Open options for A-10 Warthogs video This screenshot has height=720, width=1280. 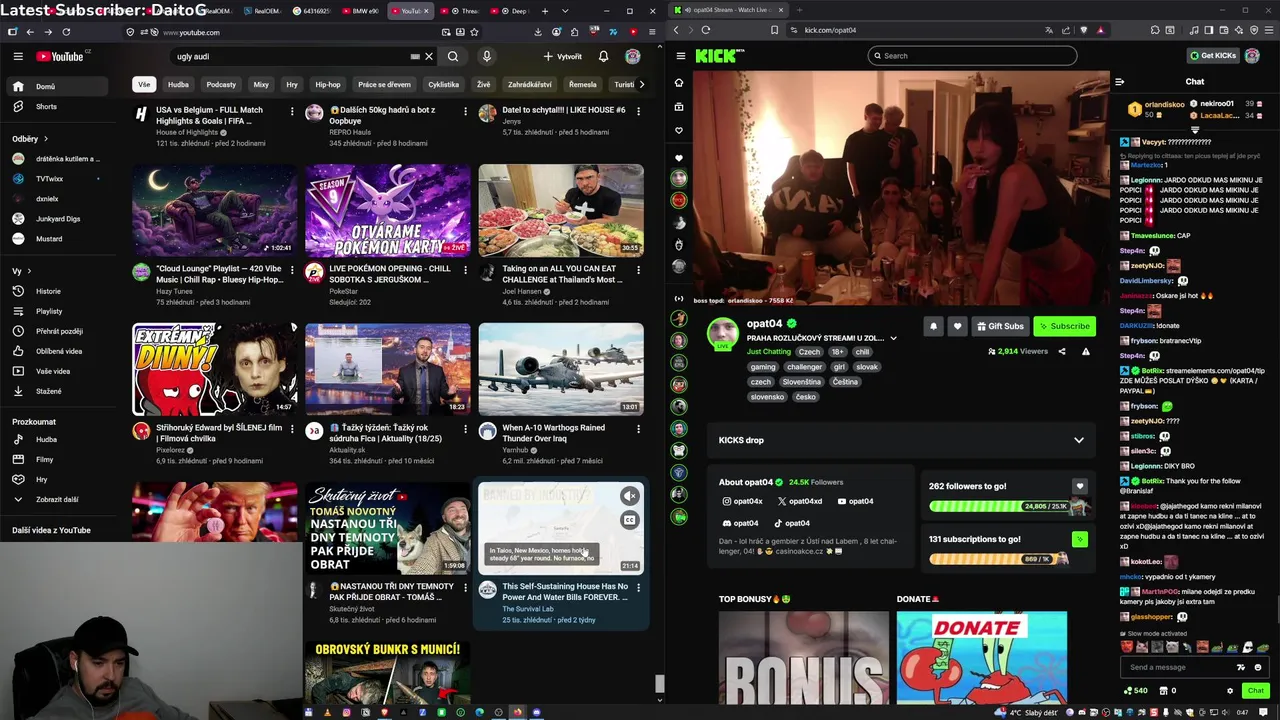[x=638, y=429]
